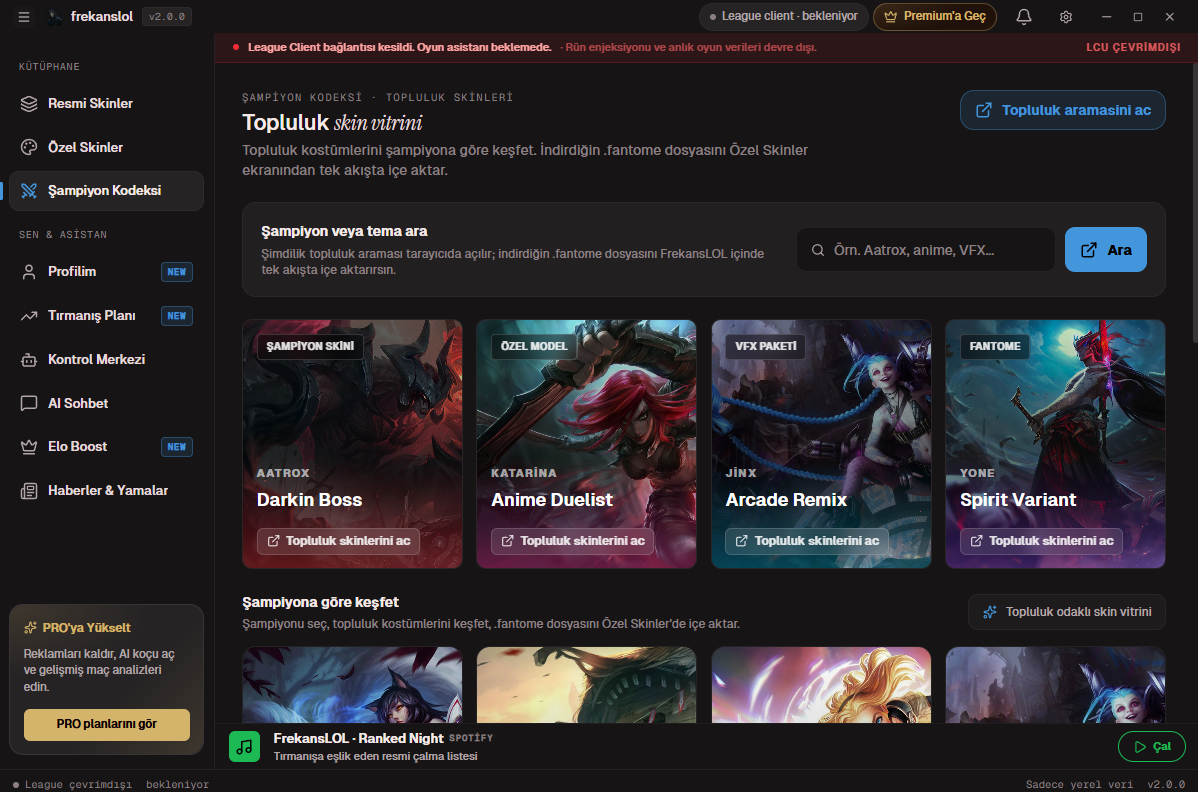Open the blonde champion thumbnail

pyautogui.click(x=821, y=685)
